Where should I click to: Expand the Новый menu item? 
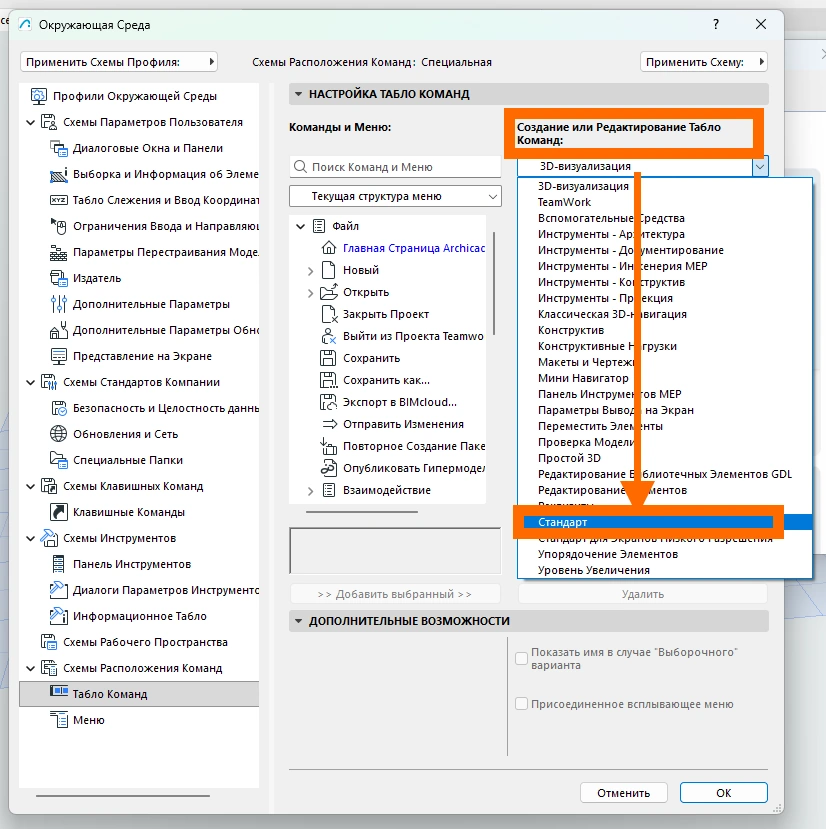[x=310, y=271]
